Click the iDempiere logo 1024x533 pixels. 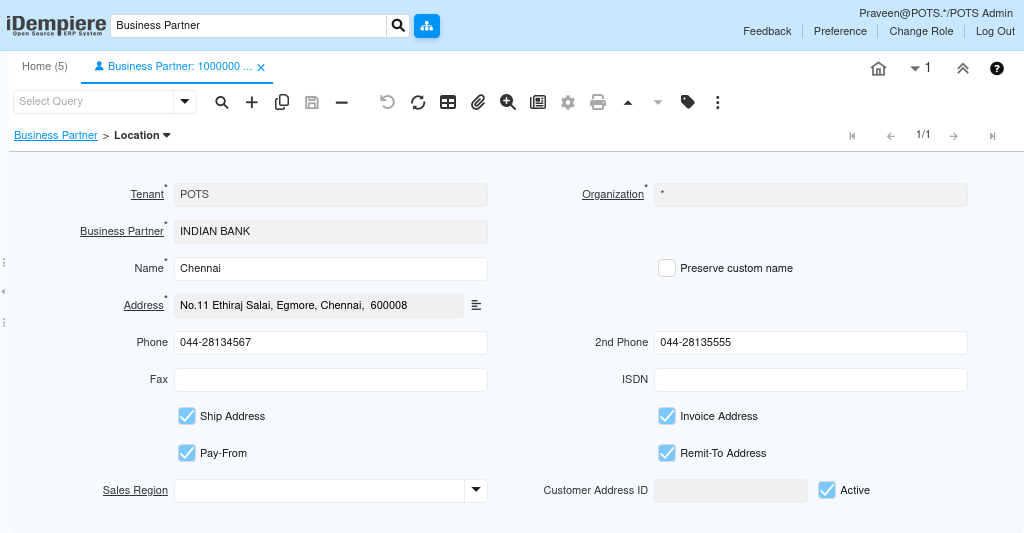tap(56, 25)
